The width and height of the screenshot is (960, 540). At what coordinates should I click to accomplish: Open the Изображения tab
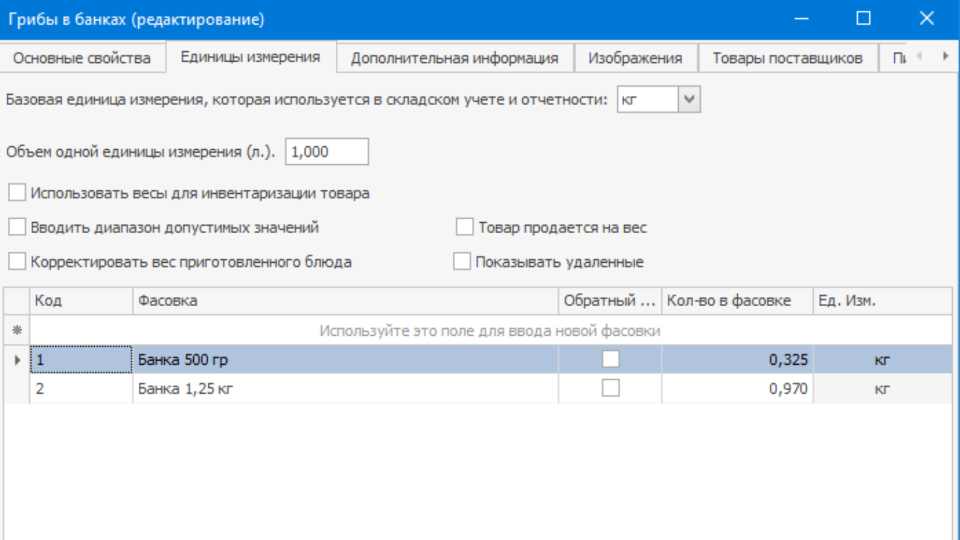pyautogui.click(x=636, y=58)
